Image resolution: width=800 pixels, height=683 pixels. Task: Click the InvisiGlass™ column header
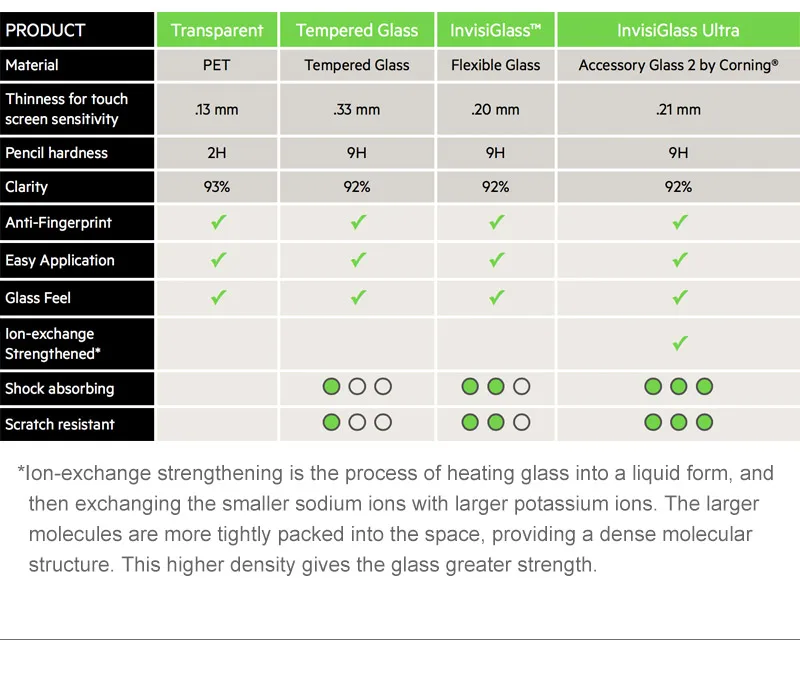pos(495,30)
